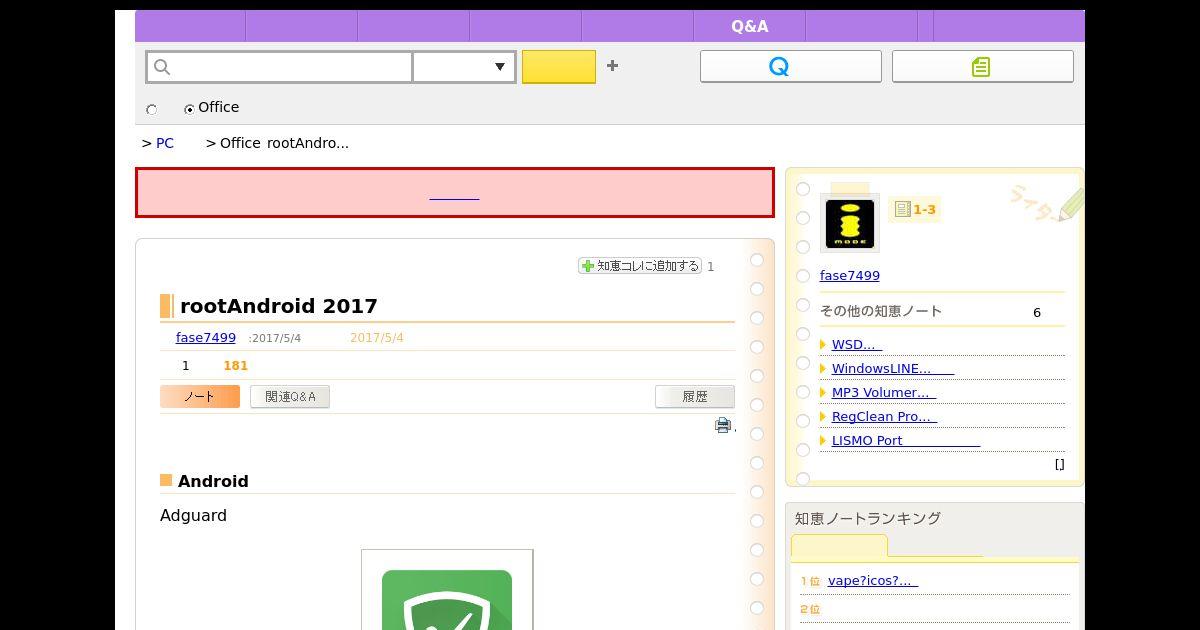This screenshot has height=630, width=1200.
Task: Open fase7499 link in the sidebar profile
Action: point(850,276)
